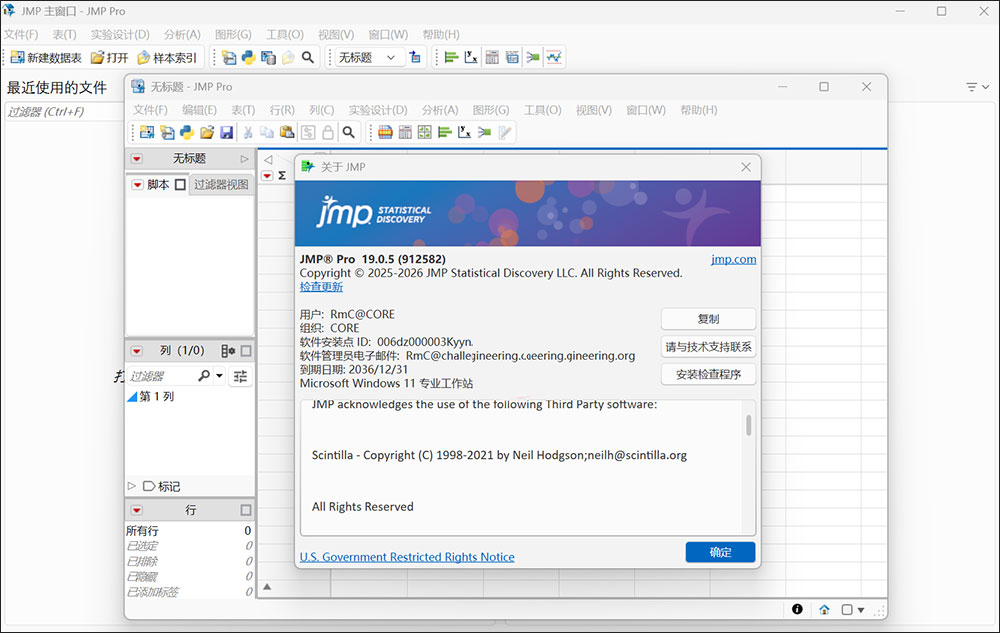Click the info icon in 无标题 status bar
Screen dimensions: 1000x633
click(x=797, y=609)
